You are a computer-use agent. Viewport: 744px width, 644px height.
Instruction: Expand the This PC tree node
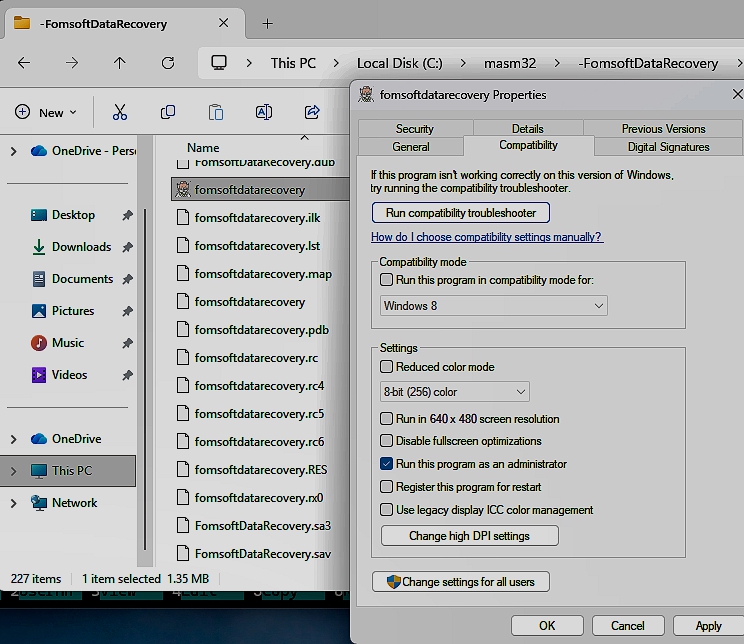coord(13,471)
